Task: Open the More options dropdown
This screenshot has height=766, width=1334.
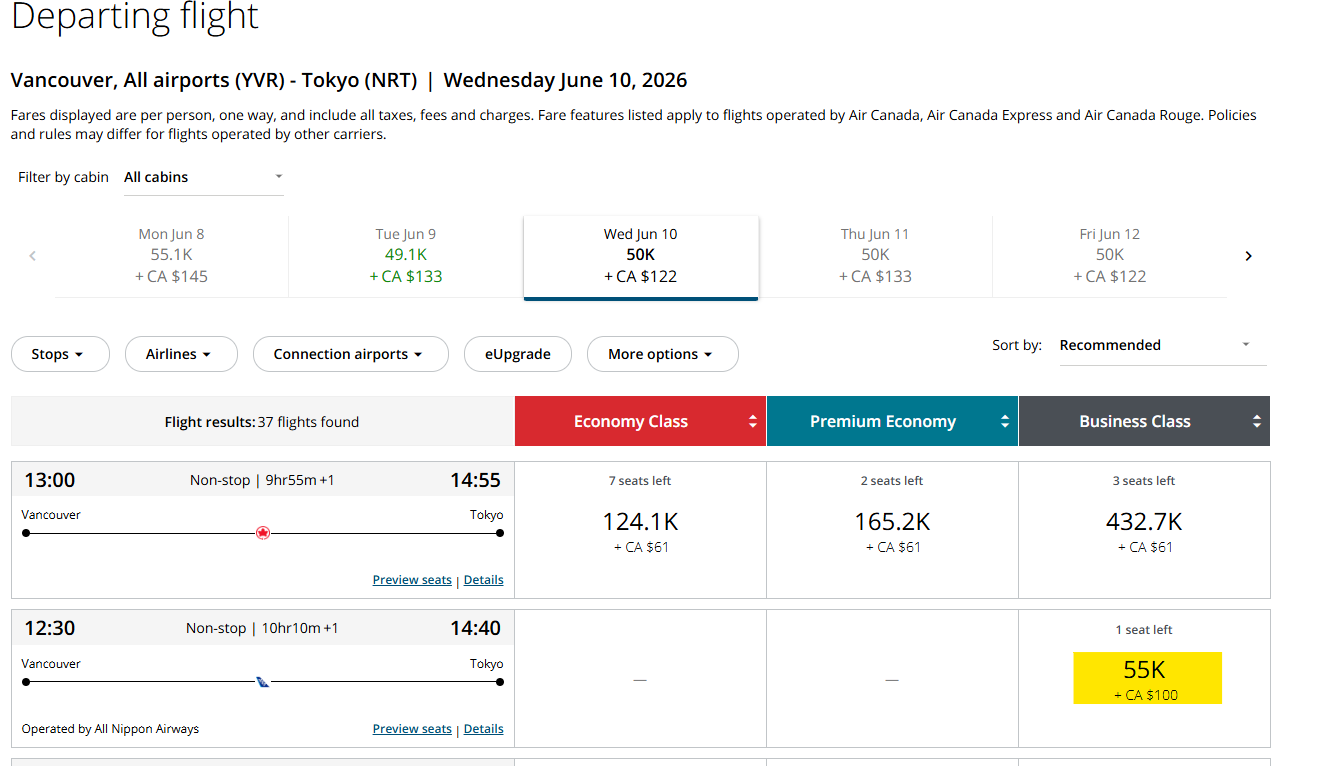Action: pos(662,354)
